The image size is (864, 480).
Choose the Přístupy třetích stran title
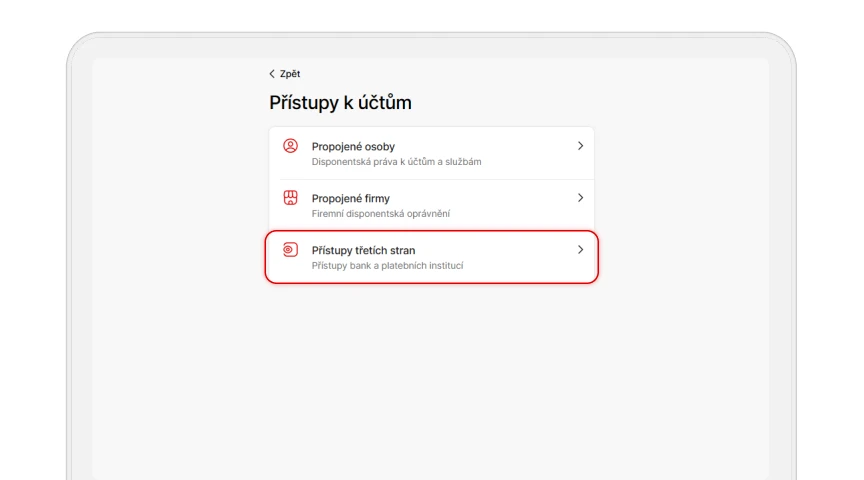[x=364, y=250]
